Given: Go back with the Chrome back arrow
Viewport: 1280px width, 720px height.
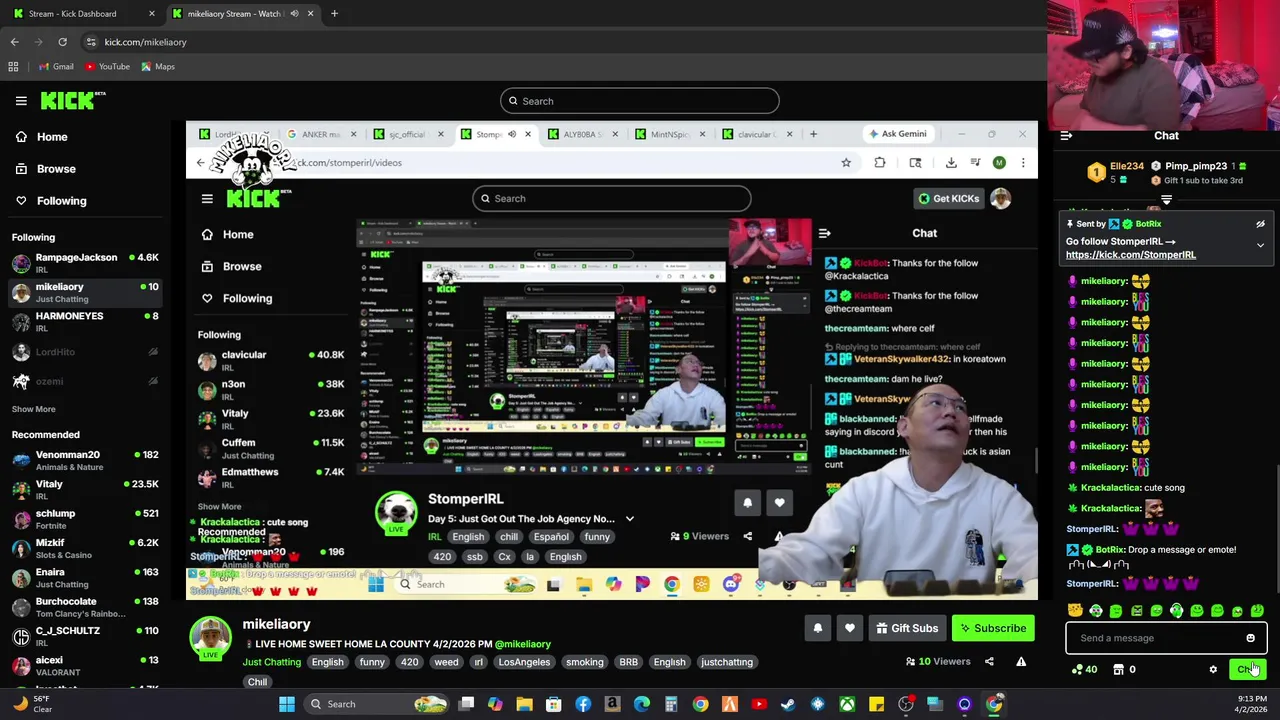Looking at the screenshot, I should tap(14, 42).
